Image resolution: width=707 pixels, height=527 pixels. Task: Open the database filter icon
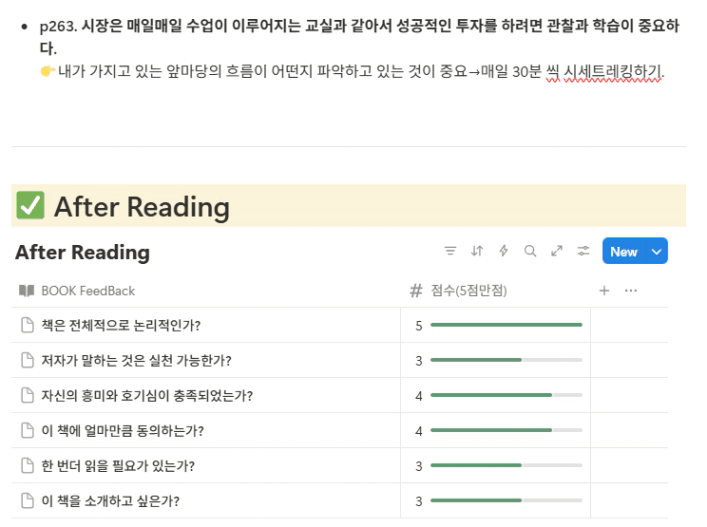(450, 251)
